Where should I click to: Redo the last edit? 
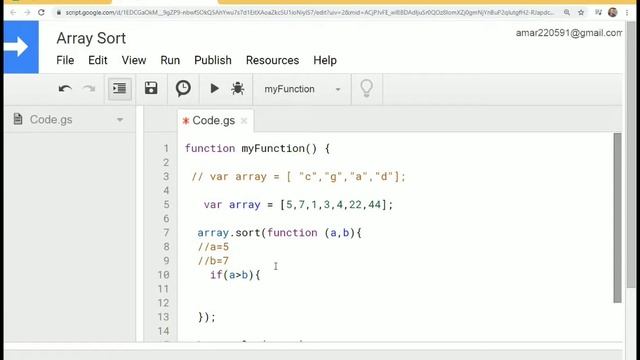[x=89, y=89]
